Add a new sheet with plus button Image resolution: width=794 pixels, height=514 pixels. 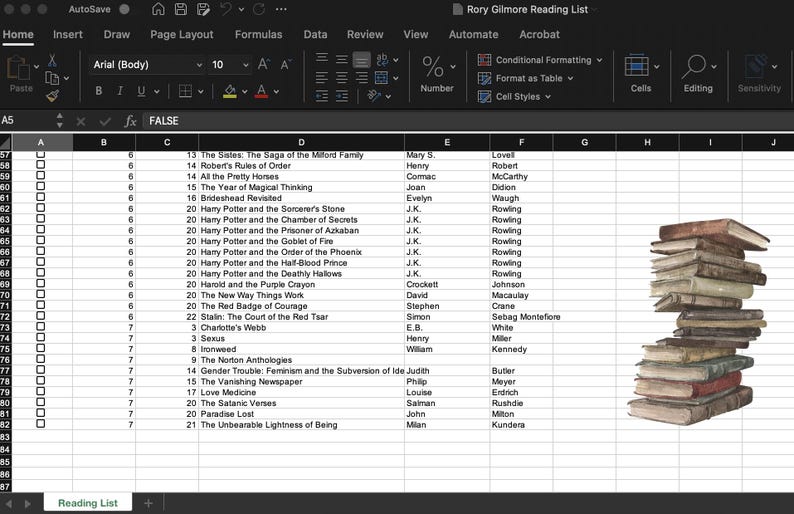(148, 503)
